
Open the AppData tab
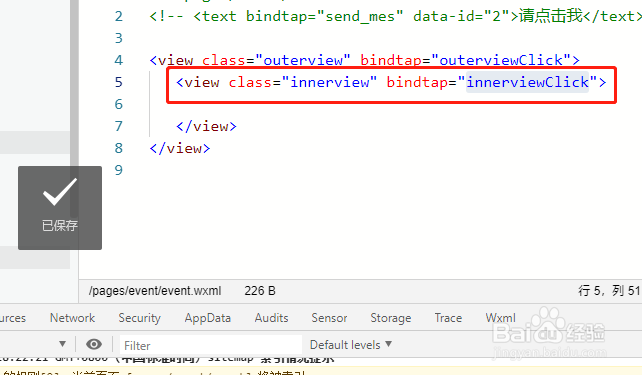tap(208, 318)
